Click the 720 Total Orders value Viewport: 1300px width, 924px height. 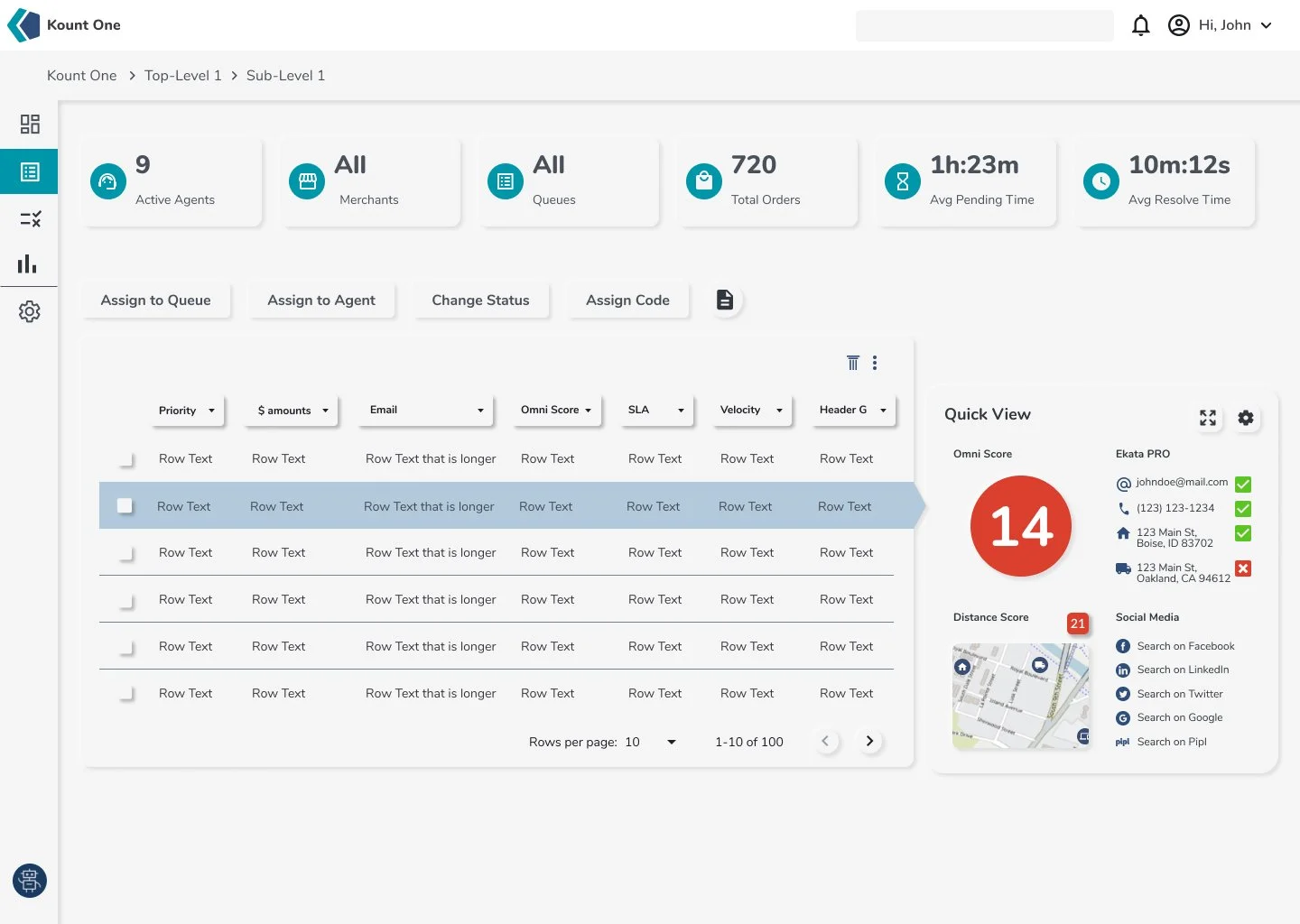[x=754, y=165]
